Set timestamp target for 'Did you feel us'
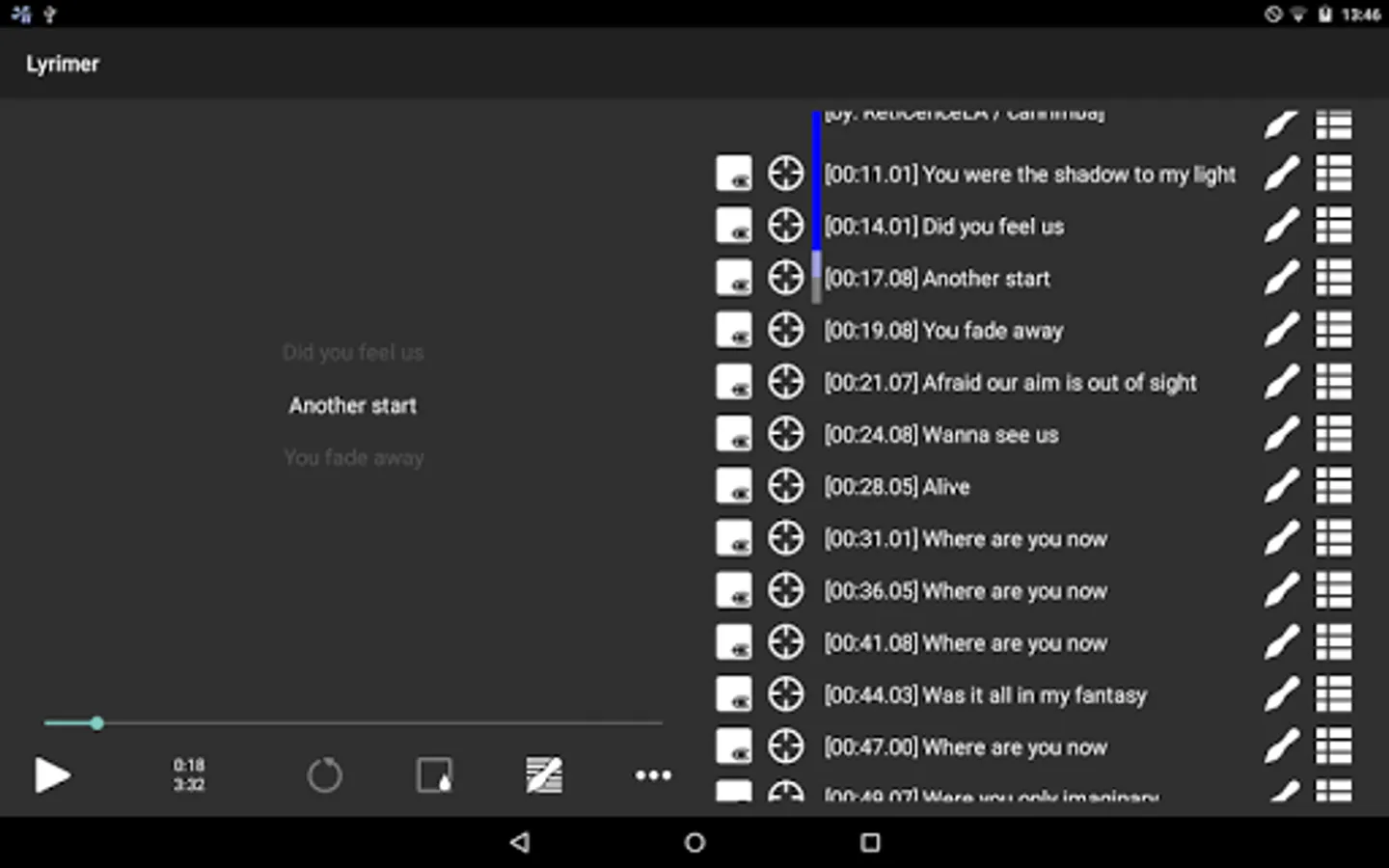1389x868 pixels. point(785,227)
